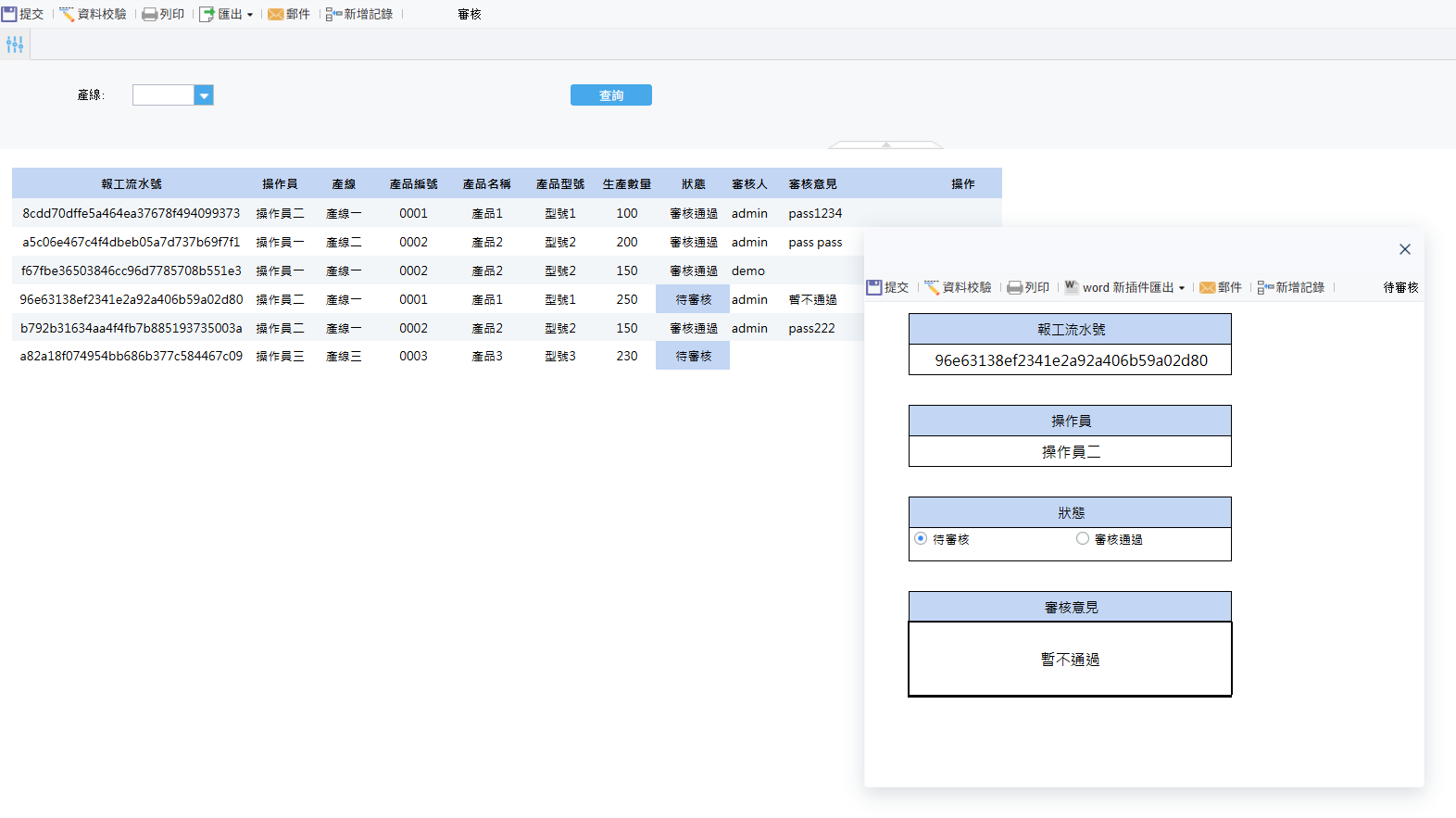Click 審核 label in the main toolbar
The width and height of the screenshot is (1456, 818).
tap(470, 15)
